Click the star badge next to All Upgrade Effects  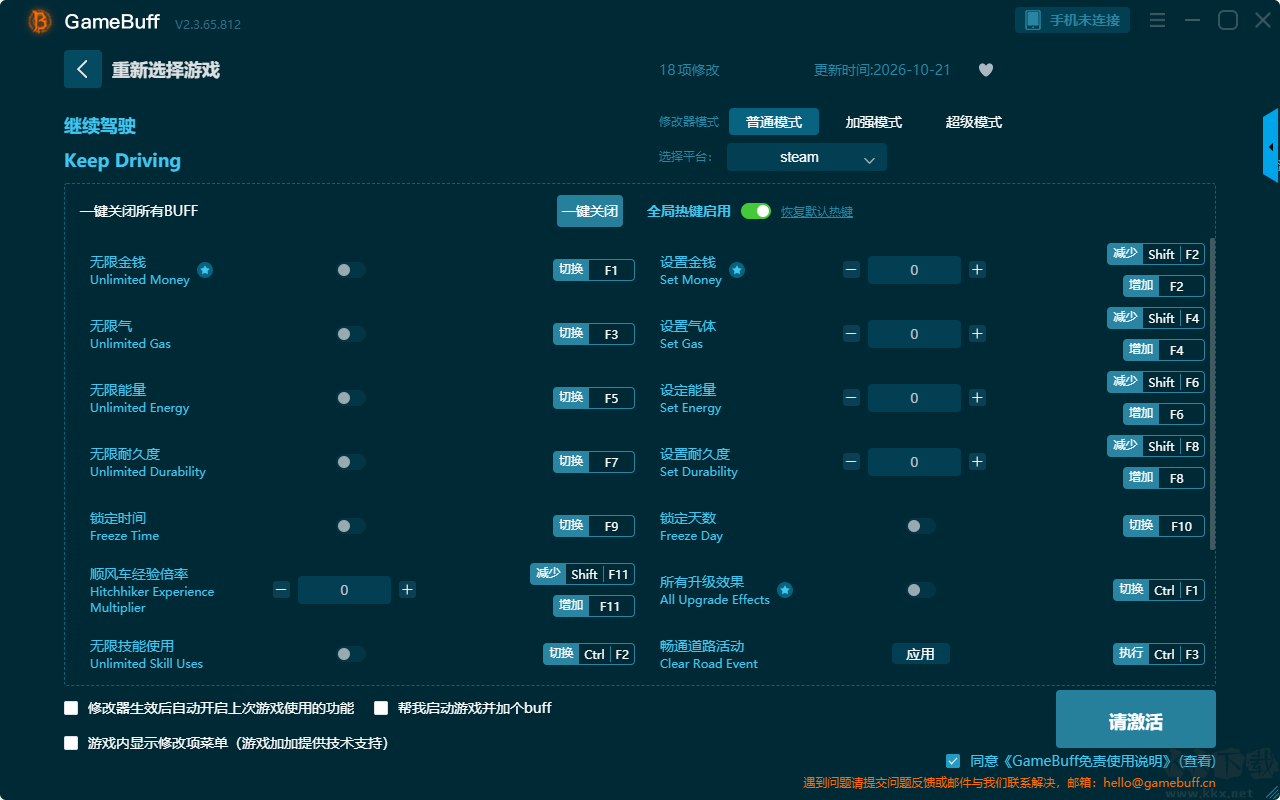[785, 590]
